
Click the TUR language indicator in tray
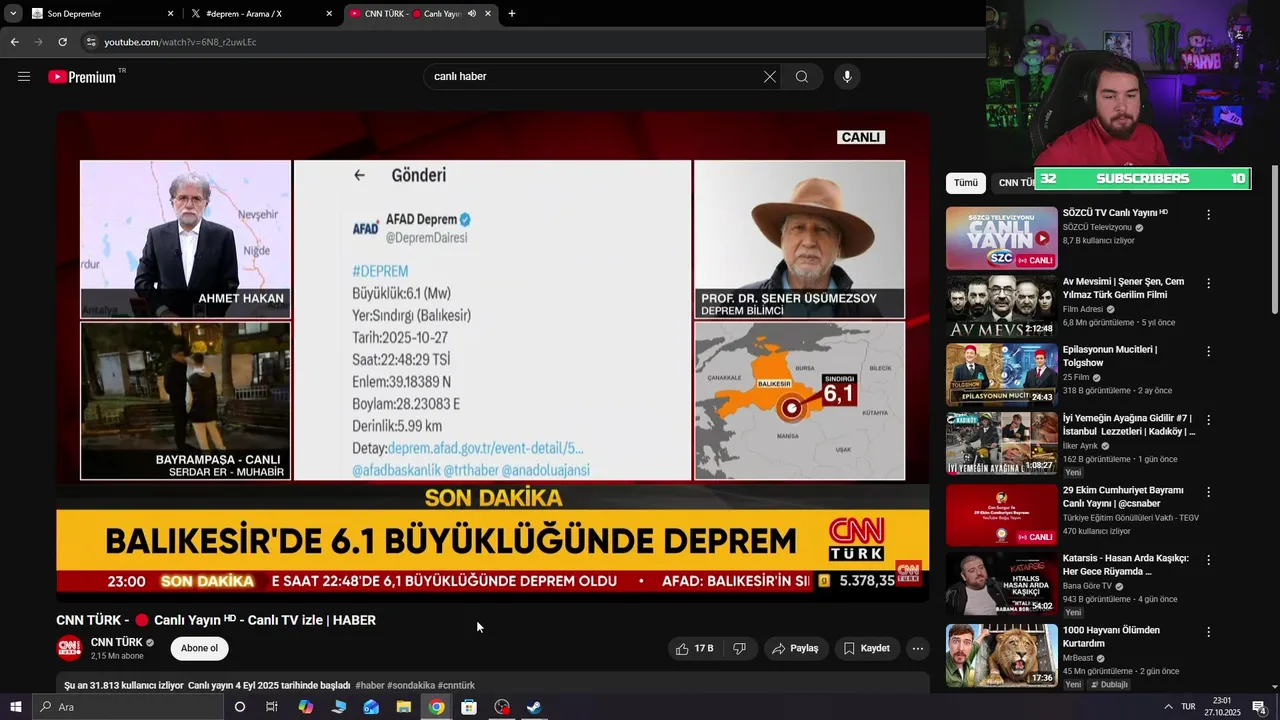point(1188,707)
